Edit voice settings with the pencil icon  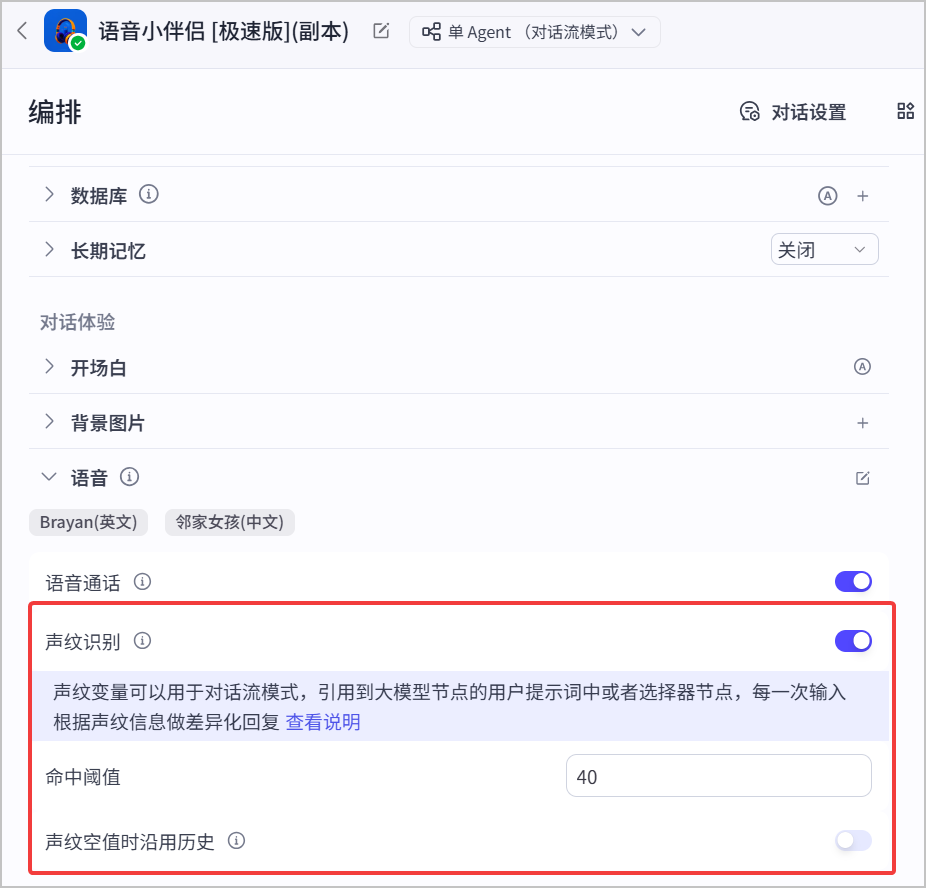tap(862, 478)
